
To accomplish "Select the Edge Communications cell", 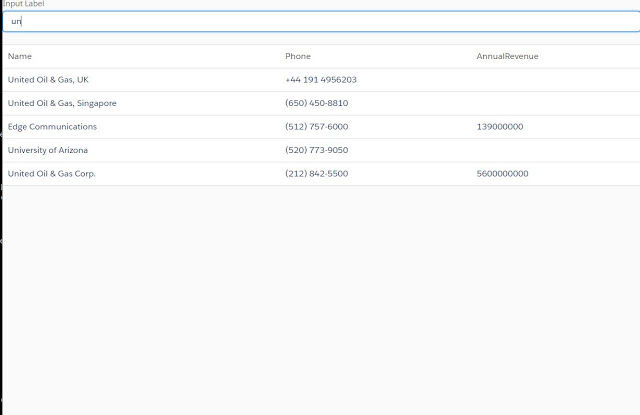I will [x=52, y=127].
